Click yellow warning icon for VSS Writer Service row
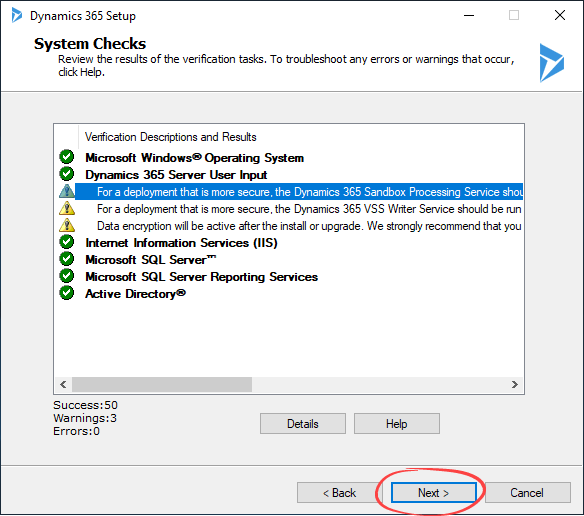This screenshot has height=516, width=584. (x=67, y=208)
